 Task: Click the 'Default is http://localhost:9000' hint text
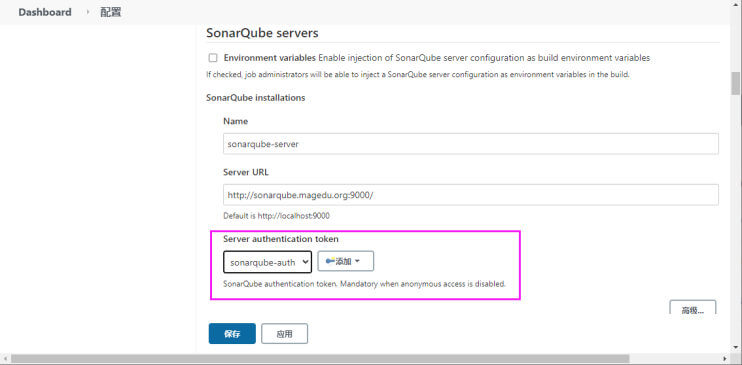coord(276,215)
